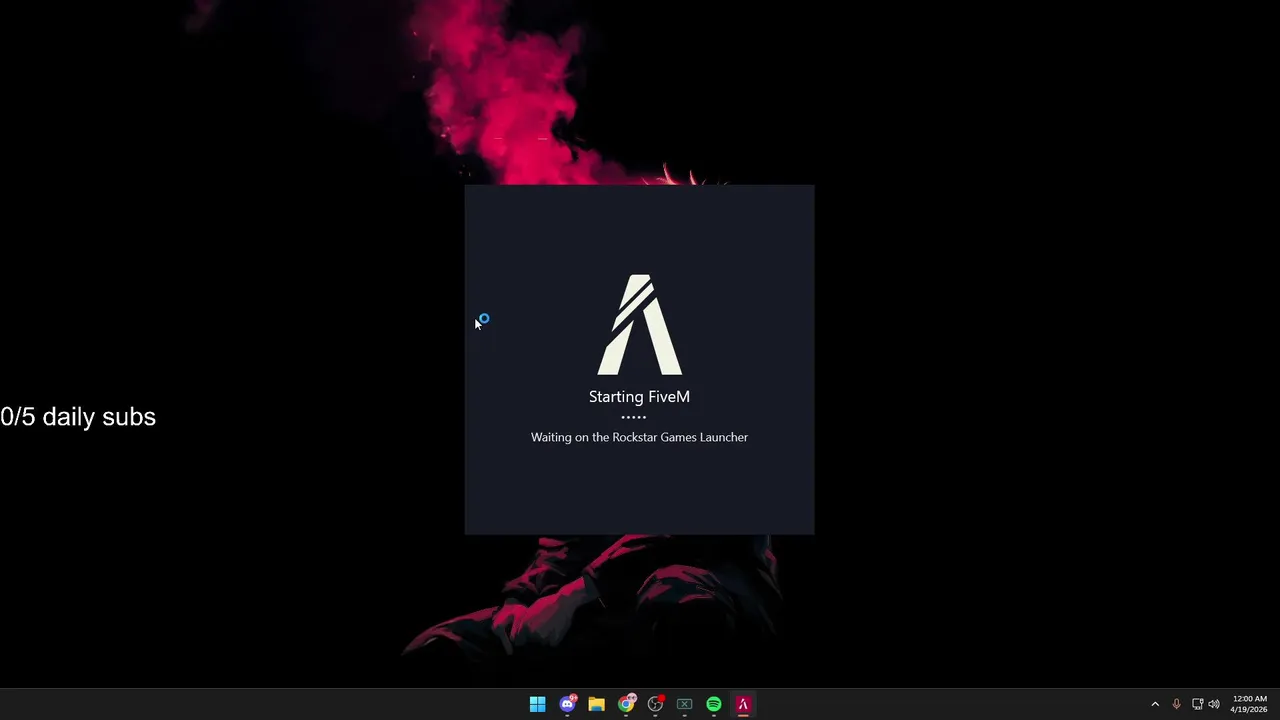Open the Xbox Game Bar taskbar icon
Image resolution: width=1280 pixels, height=720 pixels.
point(684,704)
